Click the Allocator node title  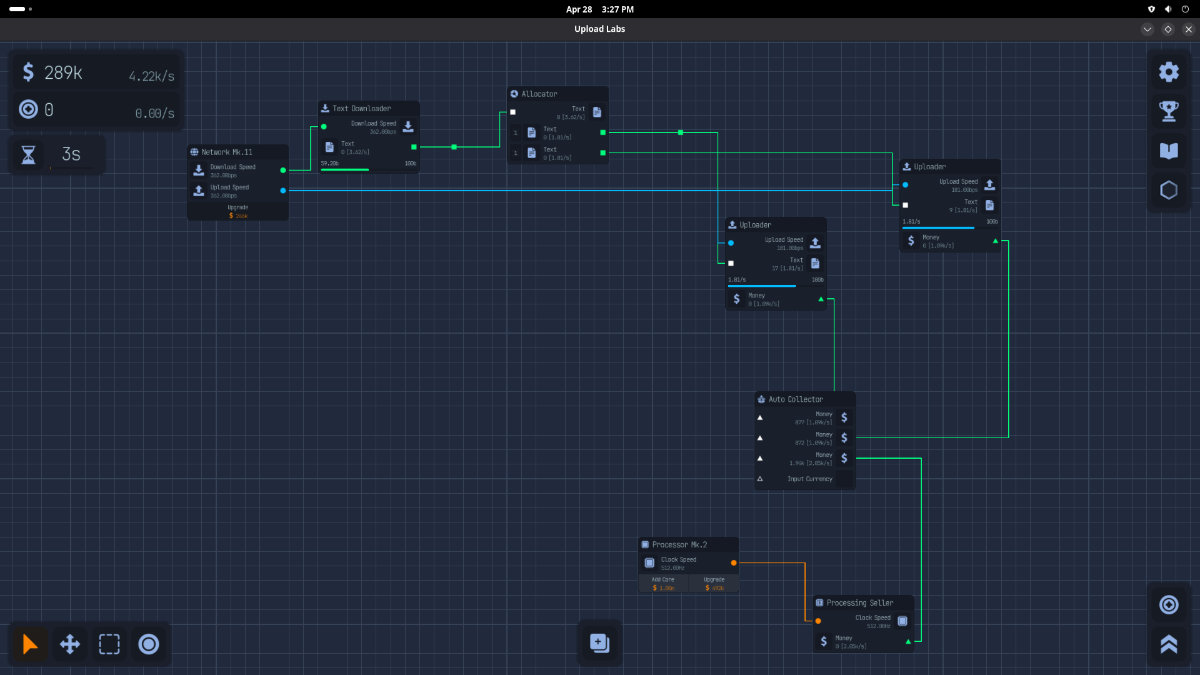[539, 94]
